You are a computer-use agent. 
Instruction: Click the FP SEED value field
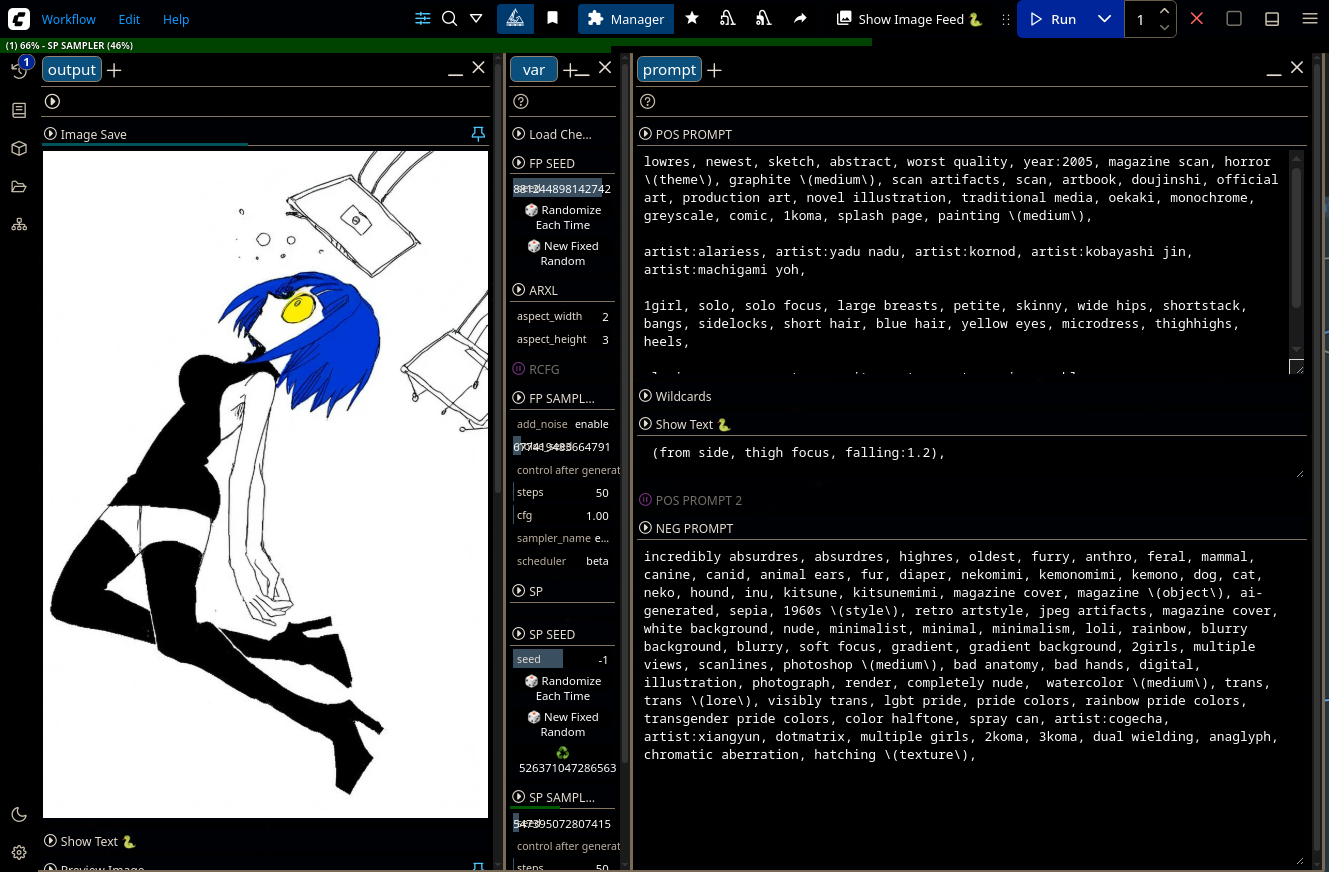(x=562, y=188)
